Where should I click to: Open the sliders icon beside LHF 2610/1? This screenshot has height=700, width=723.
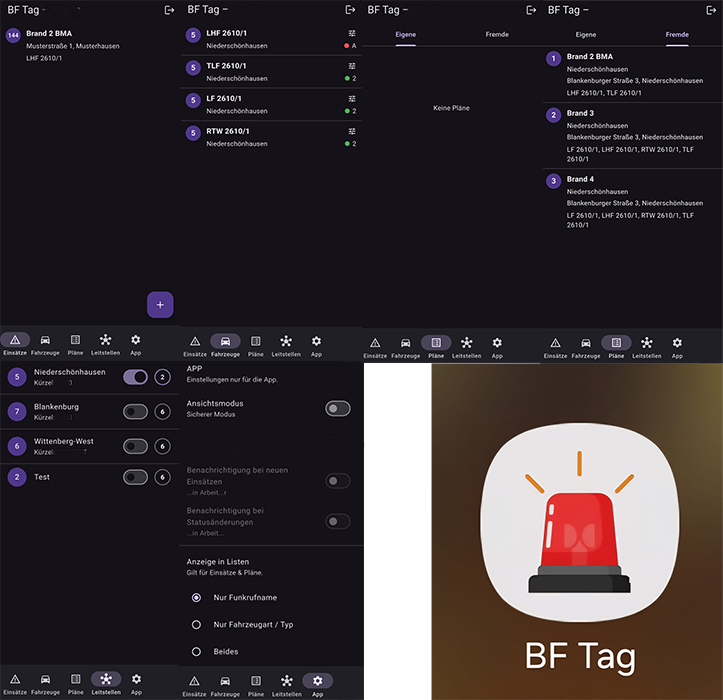352,33
